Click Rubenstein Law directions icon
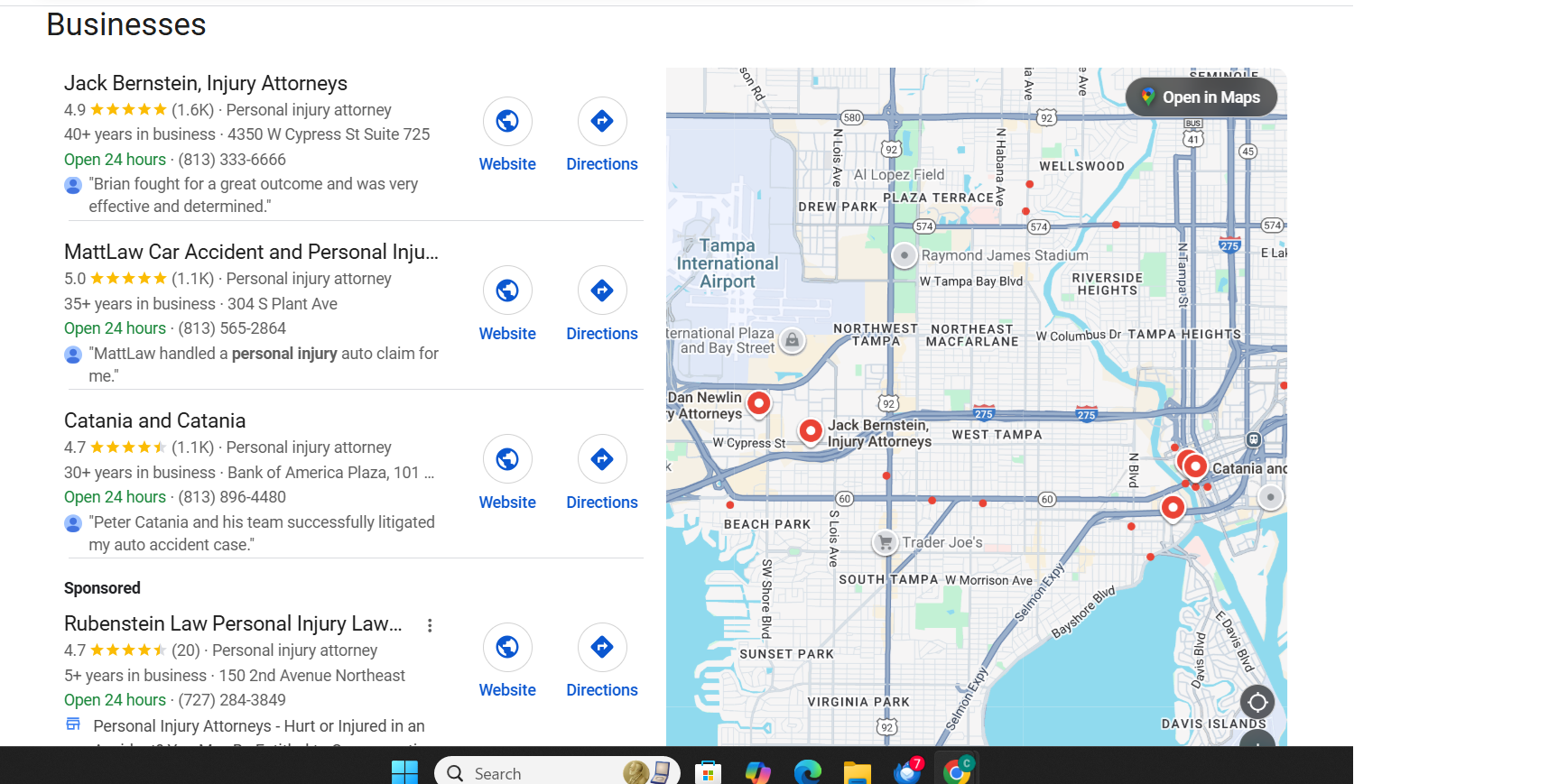The height and width of the screenshot is (784, 1549). click(x=602, y=647)
